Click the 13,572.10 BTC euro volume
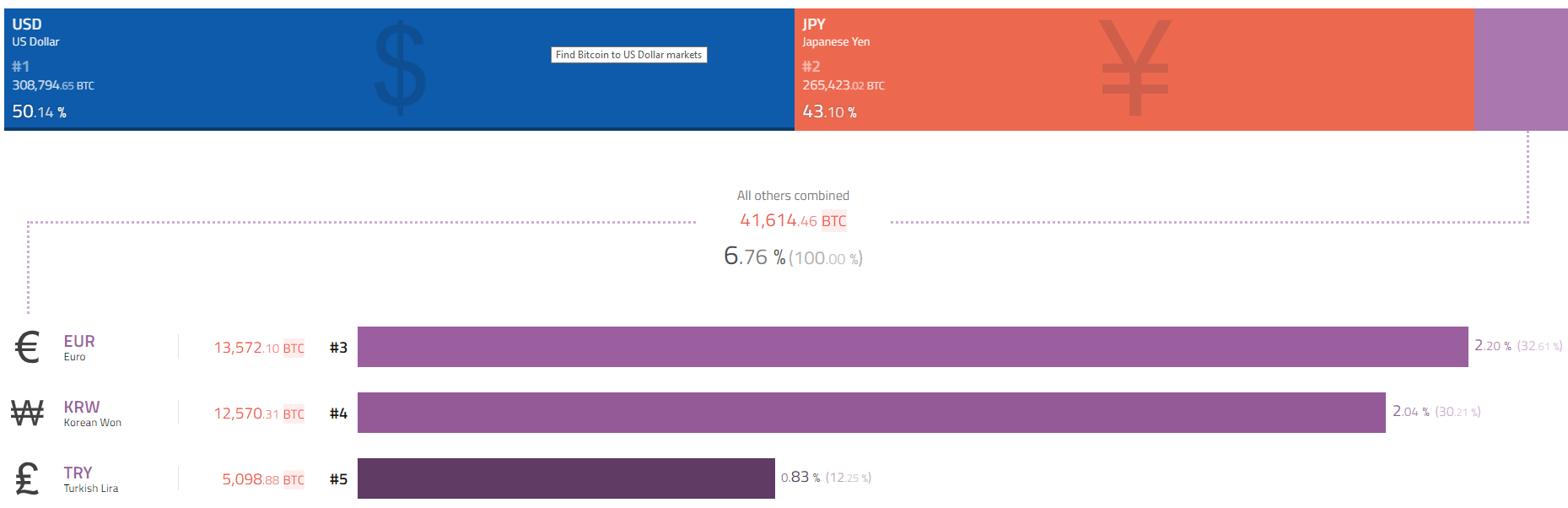This screenshot has width=1568, height=508. click(258, 348)
